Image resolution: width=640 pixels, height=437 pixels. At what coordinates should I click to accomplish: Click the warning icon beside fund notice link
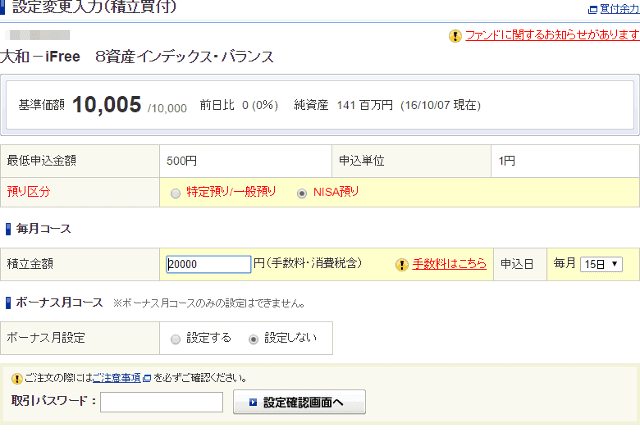coord(455,36)
